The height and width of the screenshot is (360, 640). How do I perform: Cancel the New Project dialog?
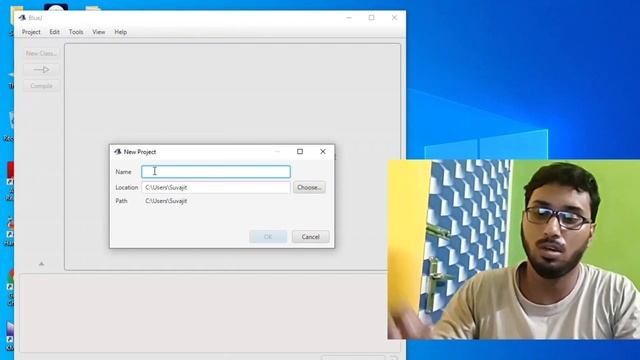pyautogui.click(x=310, y=237)
